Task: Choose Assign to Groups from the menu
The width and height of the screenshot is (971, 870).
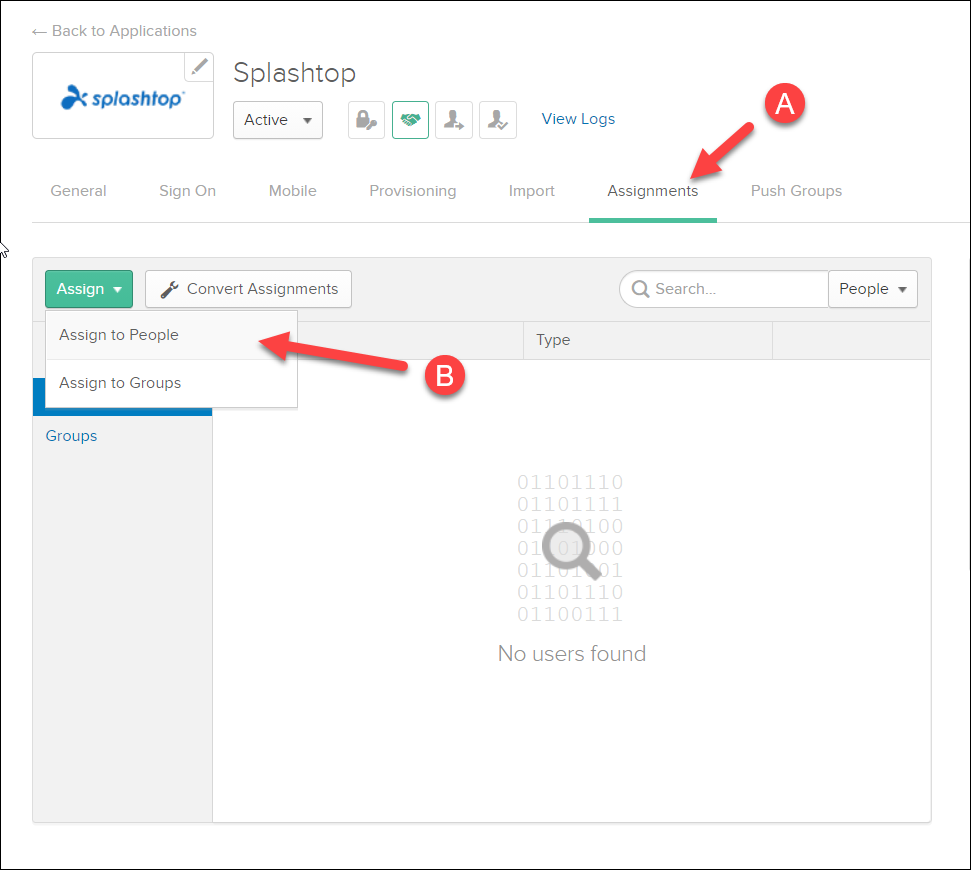Action: point(119,382)
